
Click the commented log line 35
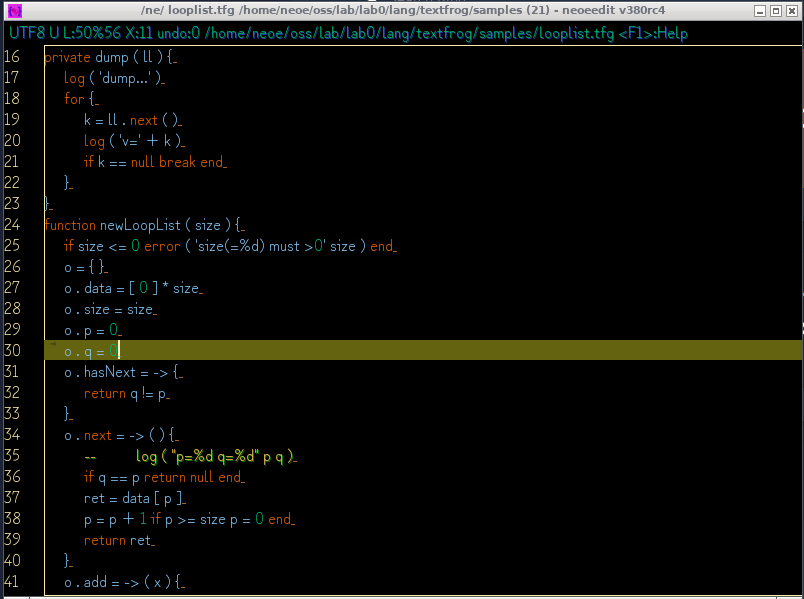190,456
